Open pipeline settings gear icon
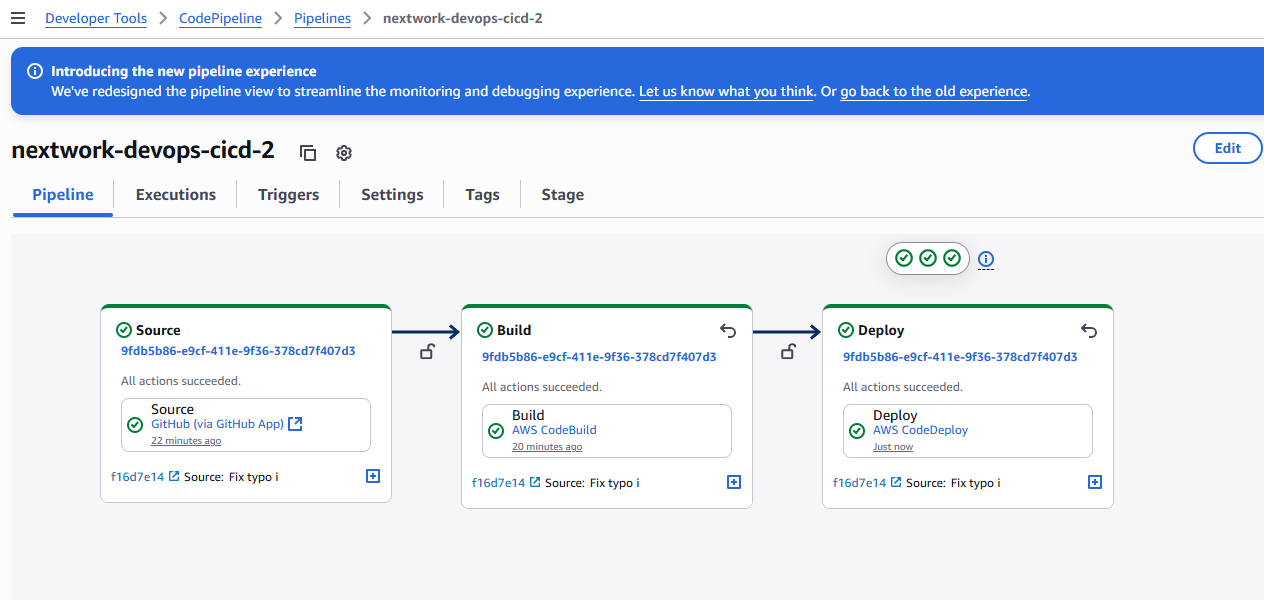 (344, 153)
